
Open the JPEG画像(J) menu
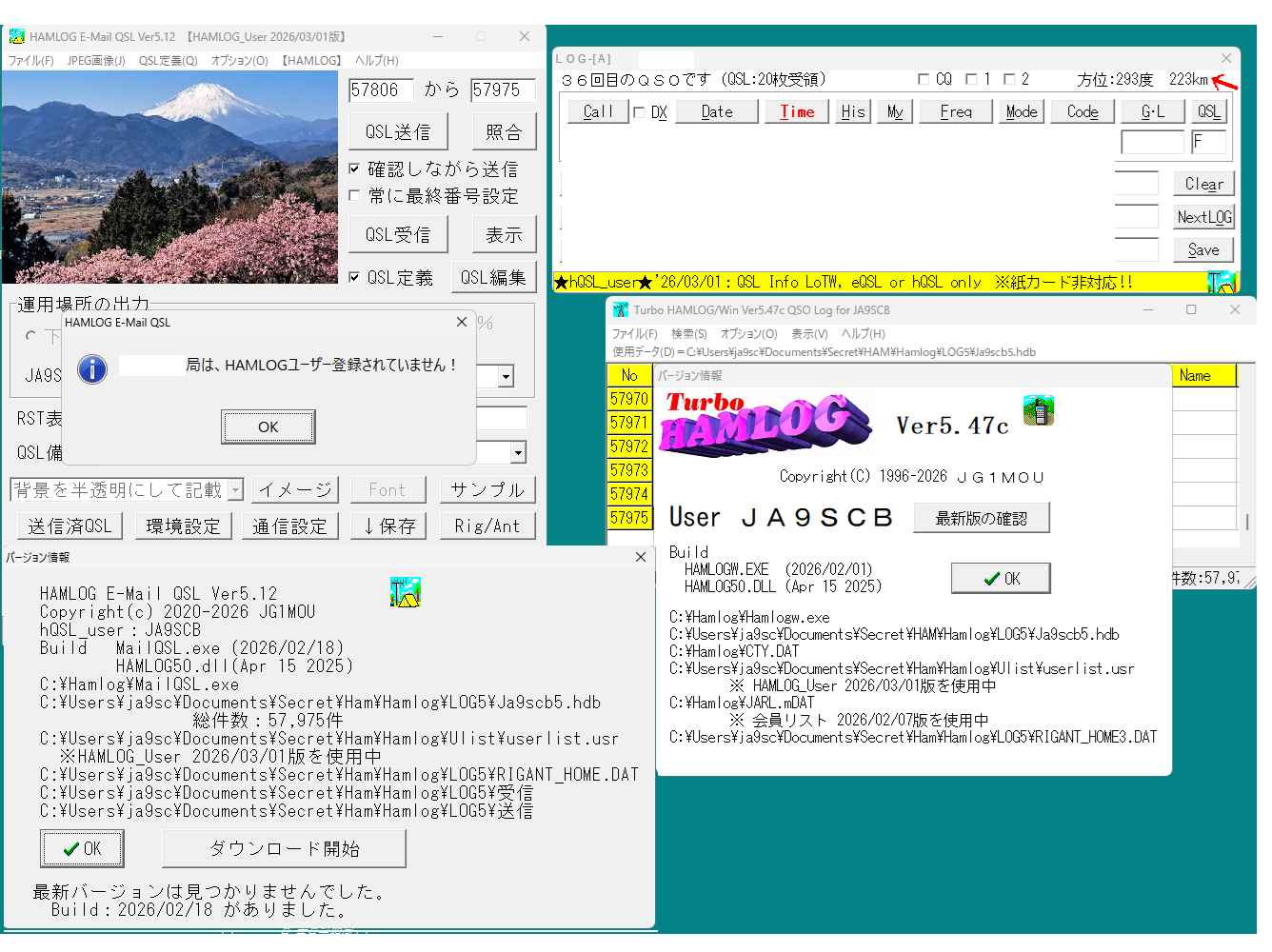96,61
